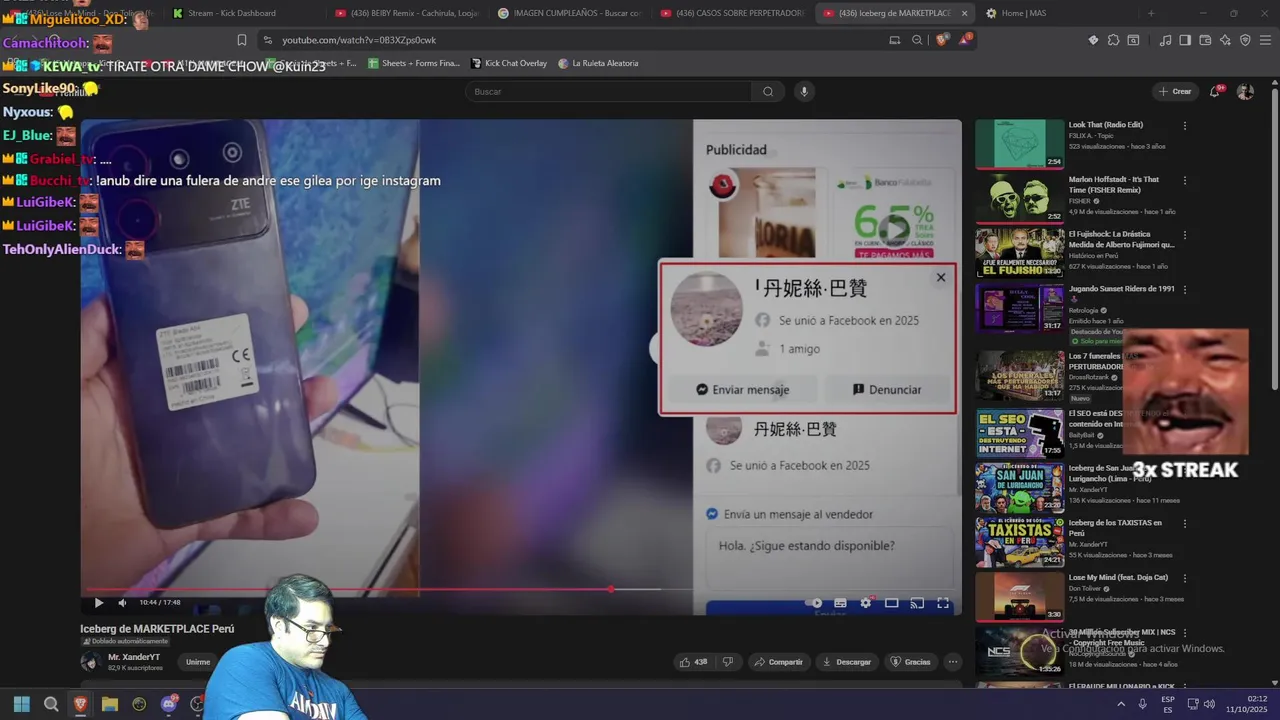Open the more actions ellipsis menu
The width and height of the screenshot is (1280, 720).
tap(952, 662)
